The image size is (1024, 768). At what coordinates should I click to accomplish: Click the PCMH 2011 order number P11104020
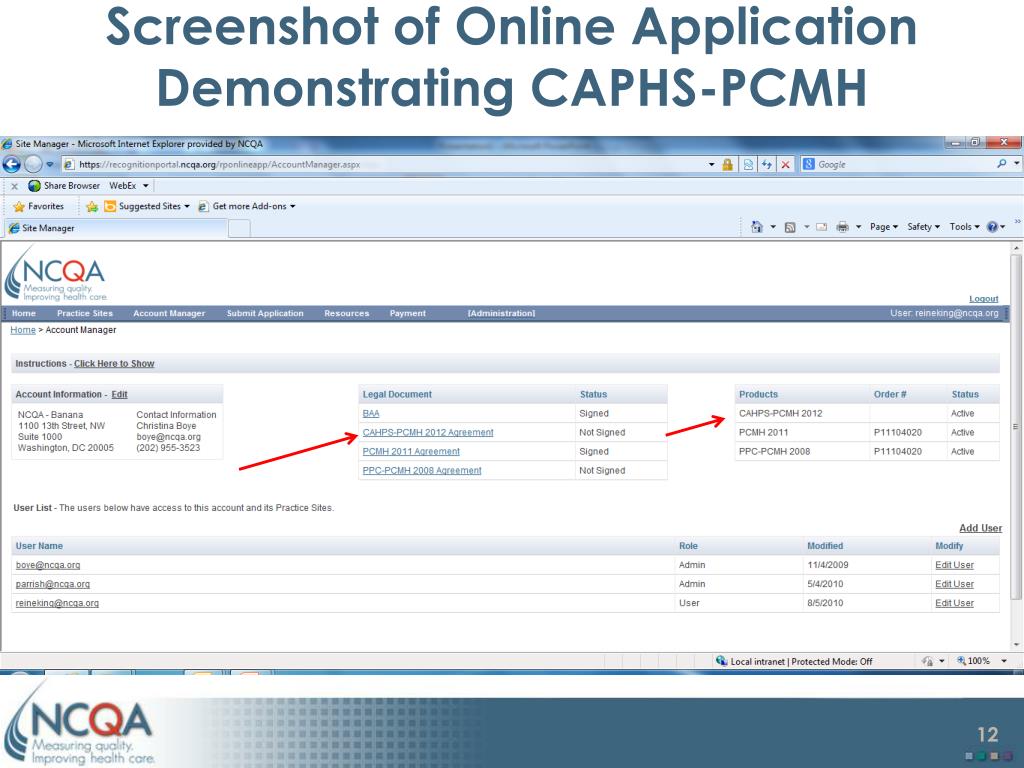coord(898,432)
